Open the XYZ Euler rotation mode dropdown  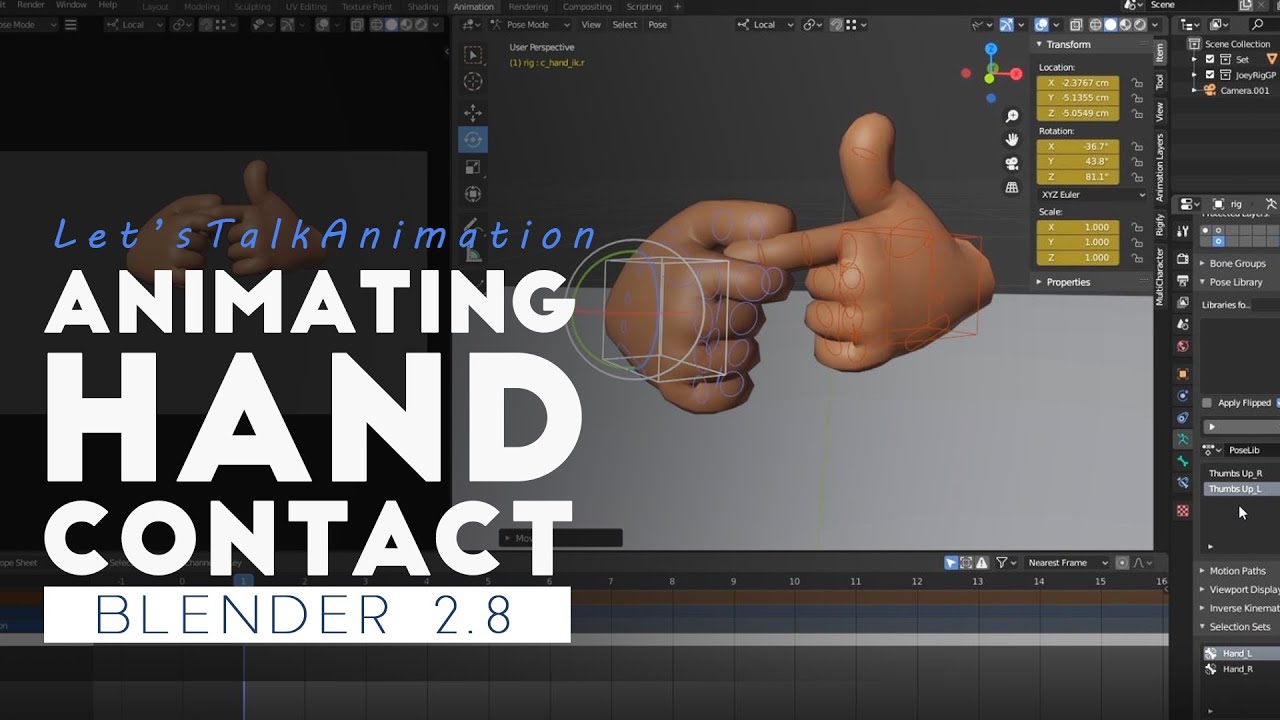(1091, 195)
